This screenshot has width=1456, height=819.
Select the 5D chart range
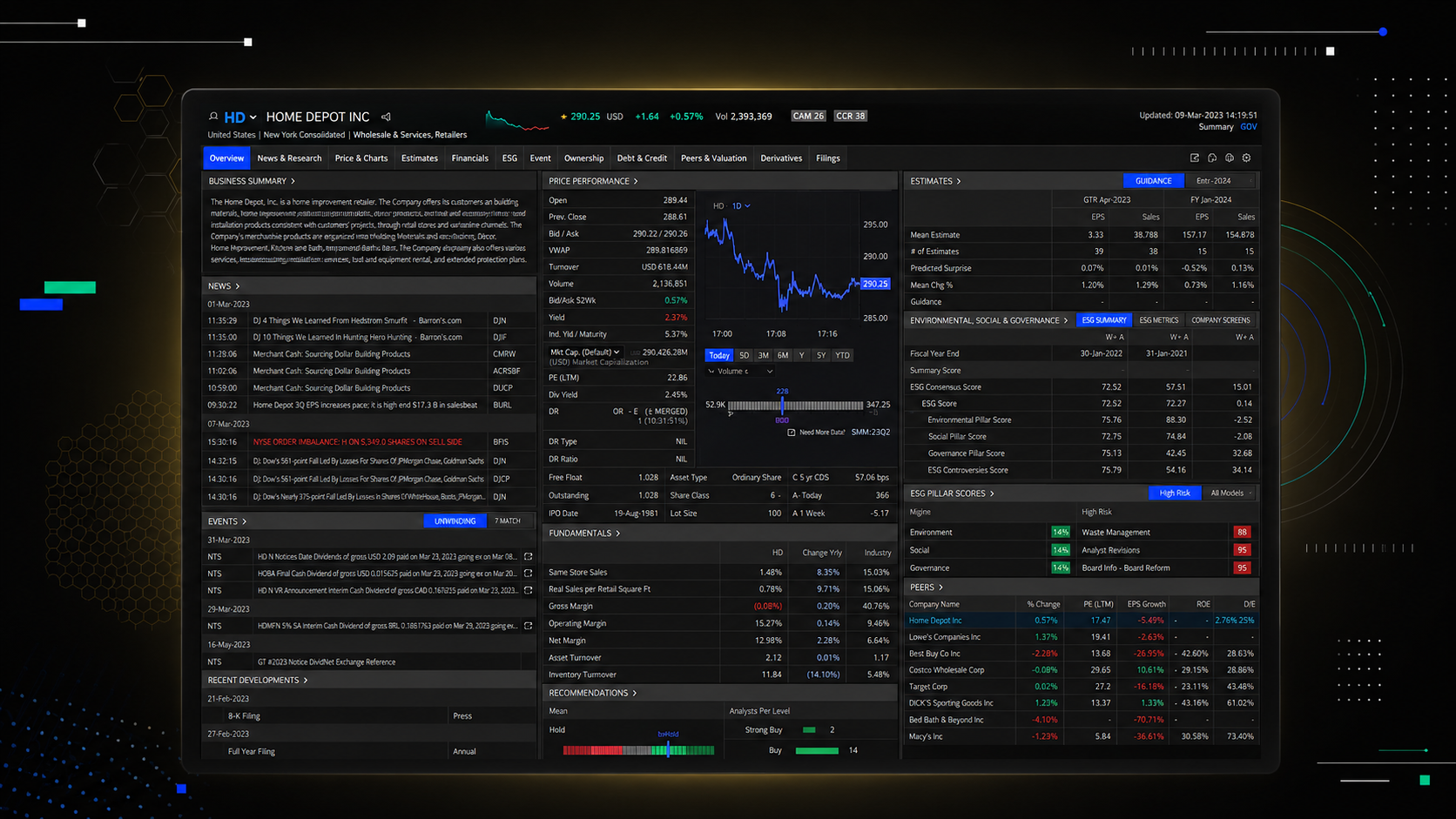tap(744, 355)
